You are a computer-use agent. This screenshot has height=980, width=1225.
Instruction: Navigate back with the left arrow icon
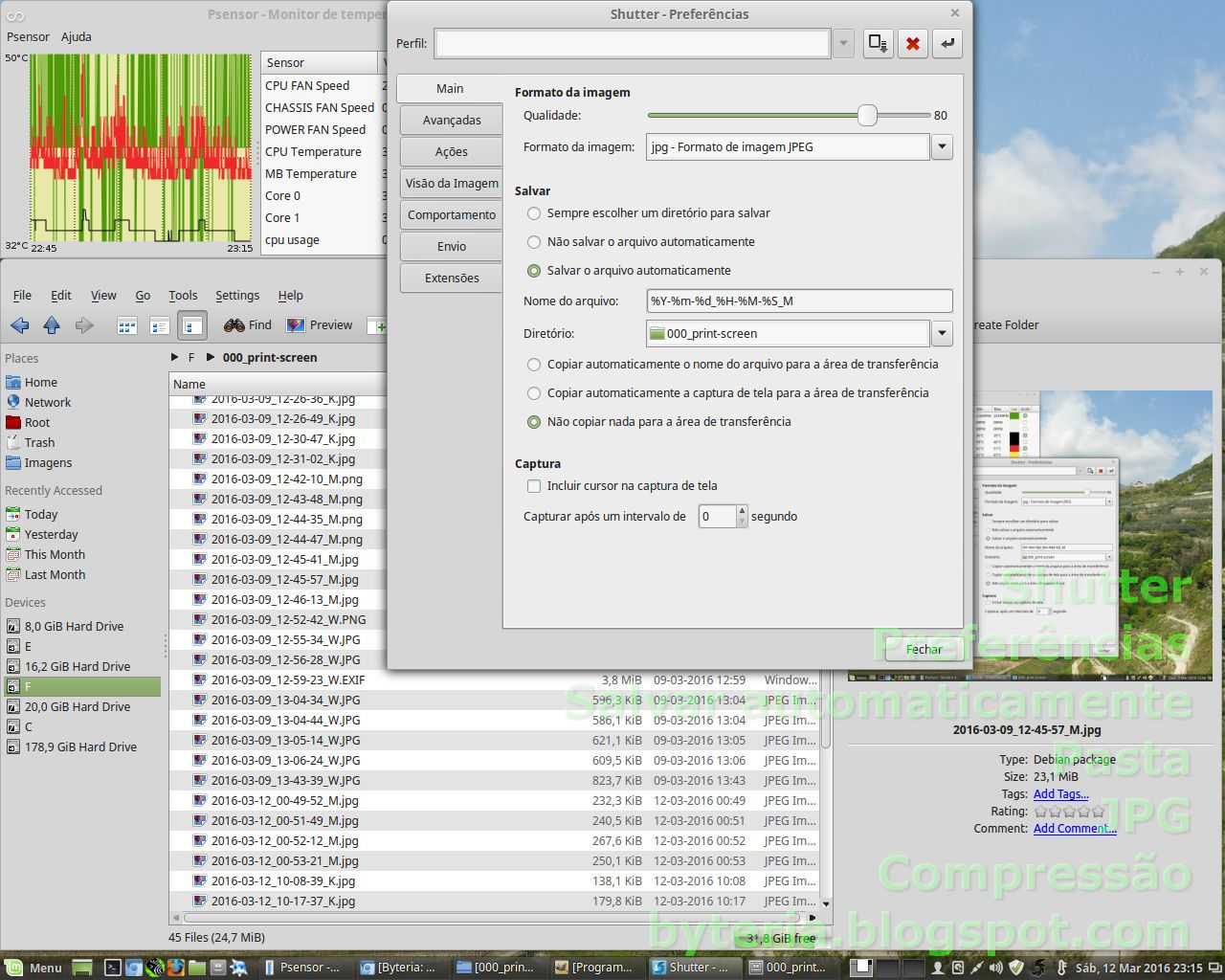pyautogui.click(x=19, y=325)
